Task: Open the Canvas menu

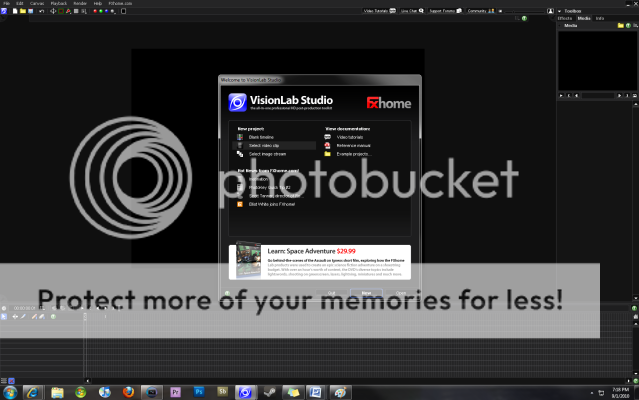Action: [x=37, y=3]
